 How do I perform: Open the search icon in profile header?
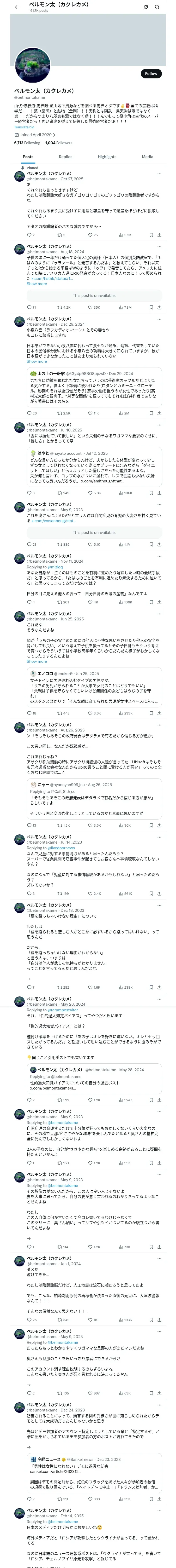coord(157,7)
